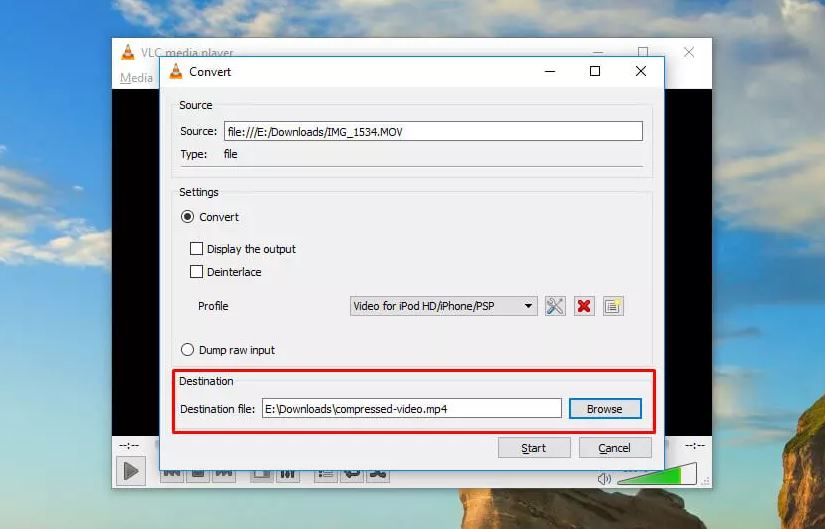The height and width of the screenshot is (529, 825).
Task: Delete selected profile with red X icon
Action: [x=583, y=306]
